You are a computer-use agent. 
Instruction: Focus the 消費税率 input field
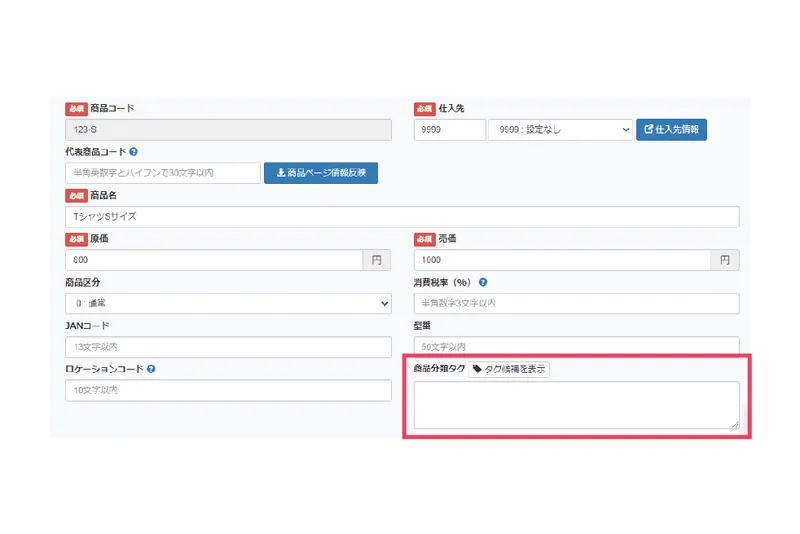coord(577,303)
